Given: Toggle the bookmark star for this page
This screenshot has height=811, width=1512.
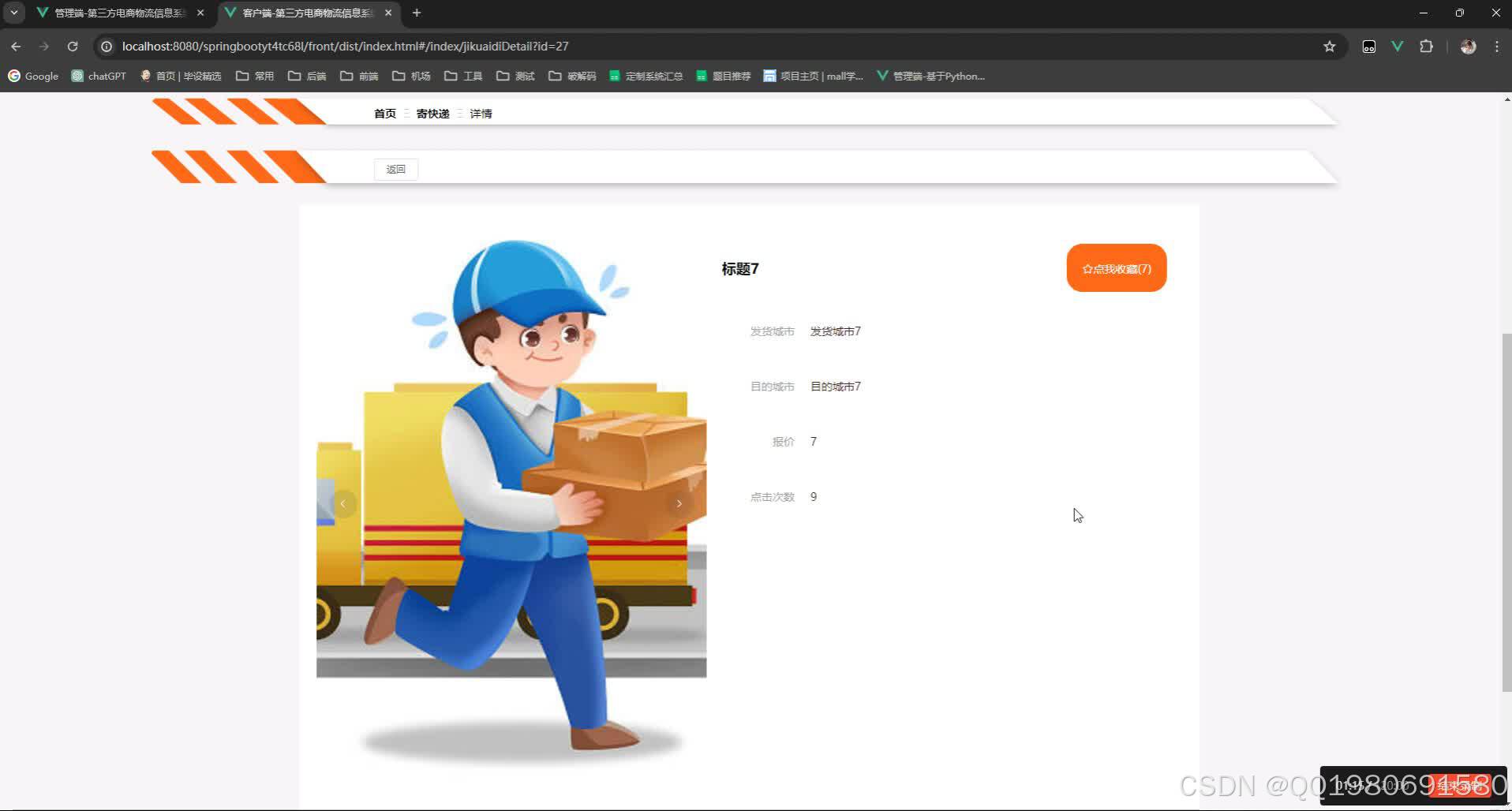Looking at the screenshot, I should (1330, 46).
